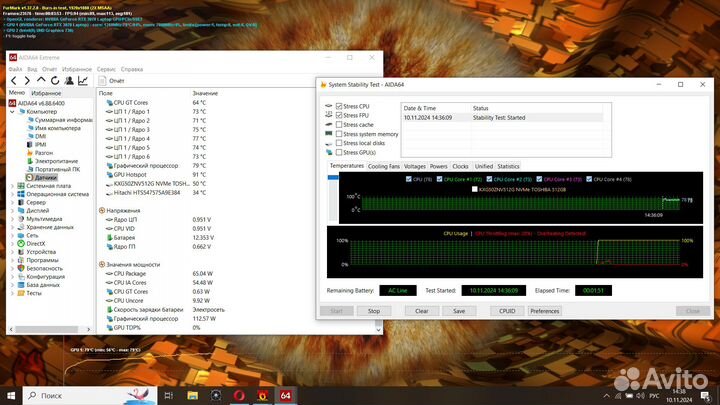Screen dimensions: 720x405
Task: Click the Refresh icon in AIDA64 toolbar
Action: coord(55,81)
